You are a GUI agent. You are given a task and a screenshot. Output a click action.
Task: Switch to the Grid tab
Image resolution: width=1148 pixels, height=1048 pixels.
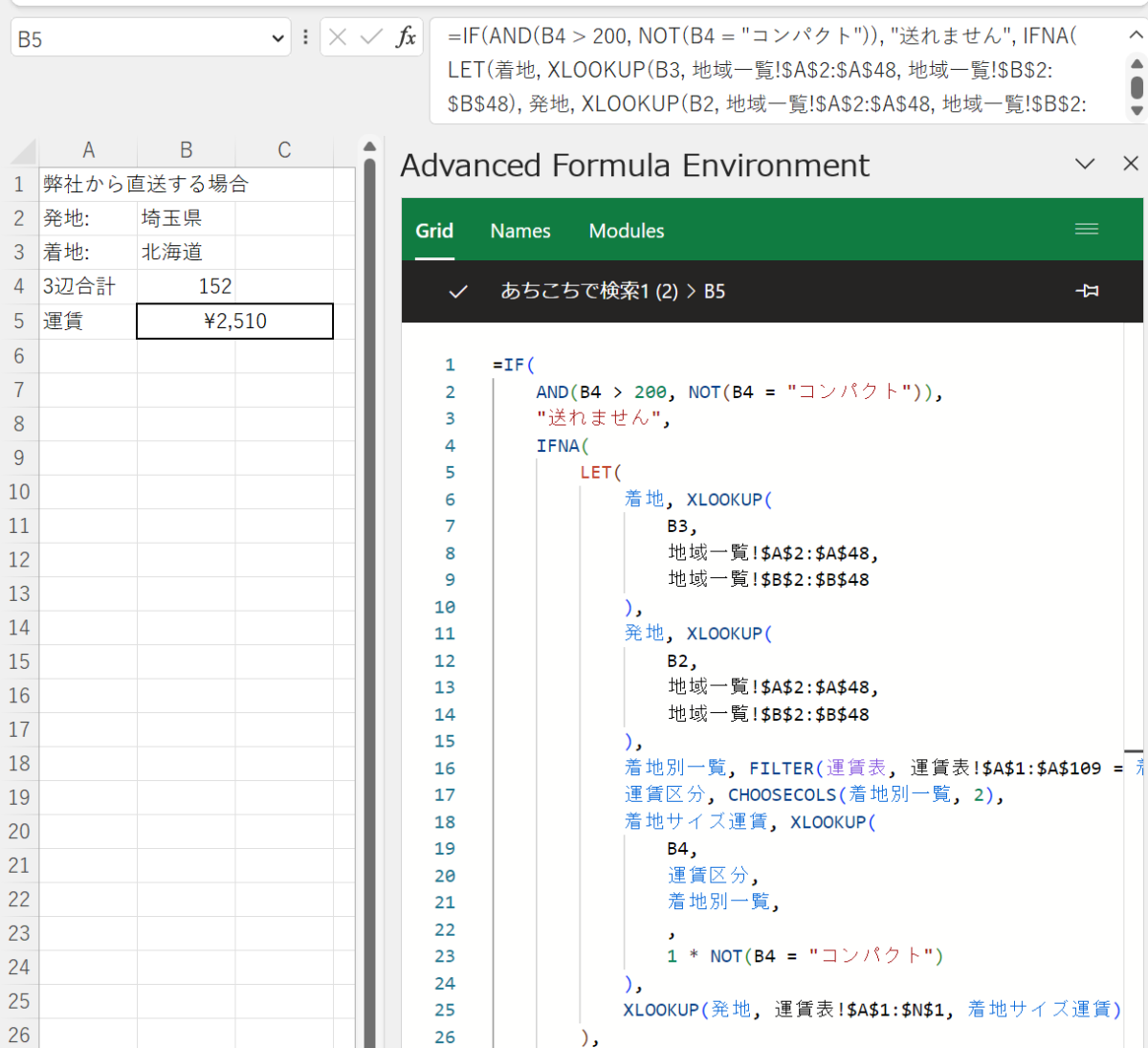pos(434,231)
